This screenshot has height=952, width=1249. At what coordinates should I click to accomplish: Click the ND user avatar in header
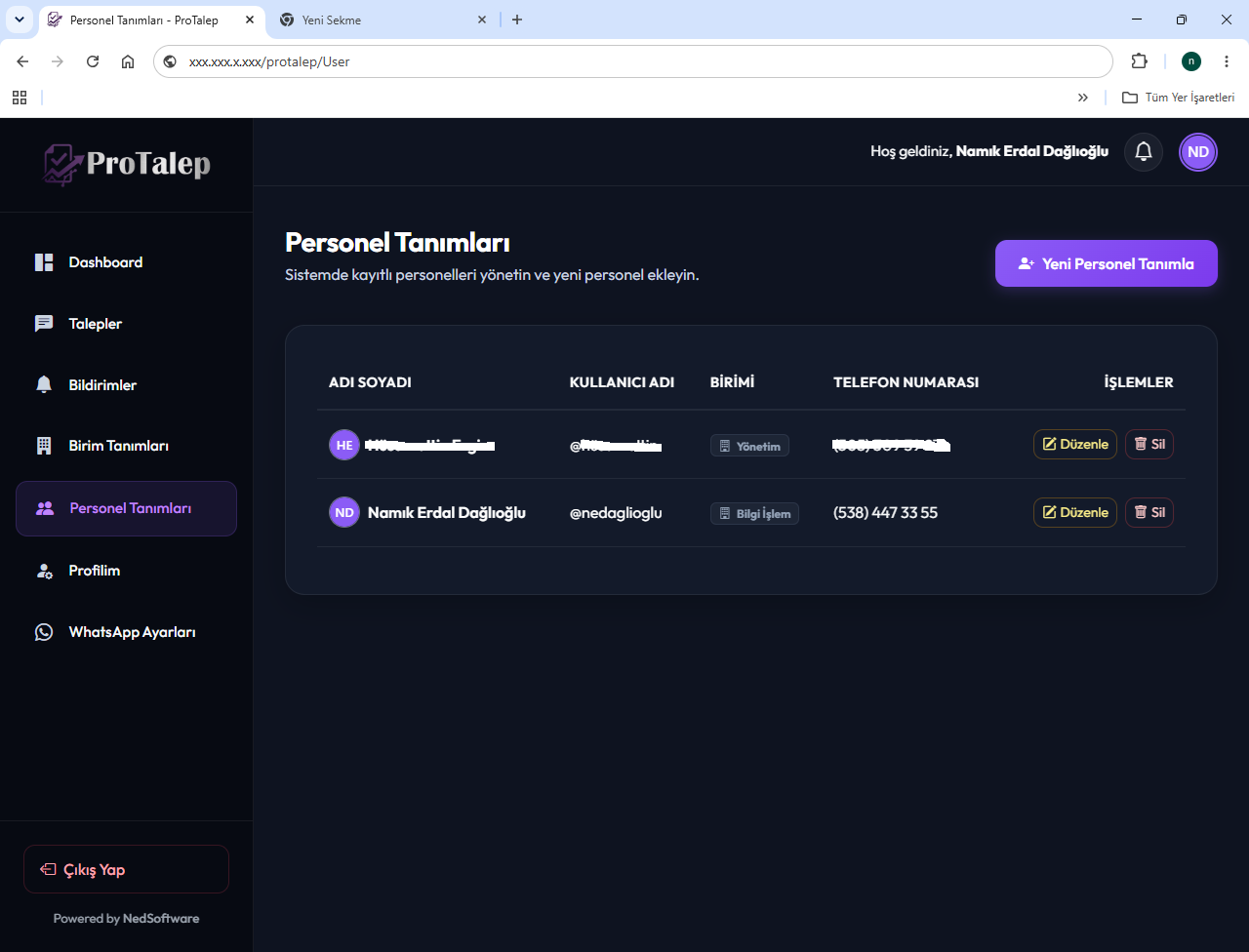pyautogui.click(x=1198, y=152)
